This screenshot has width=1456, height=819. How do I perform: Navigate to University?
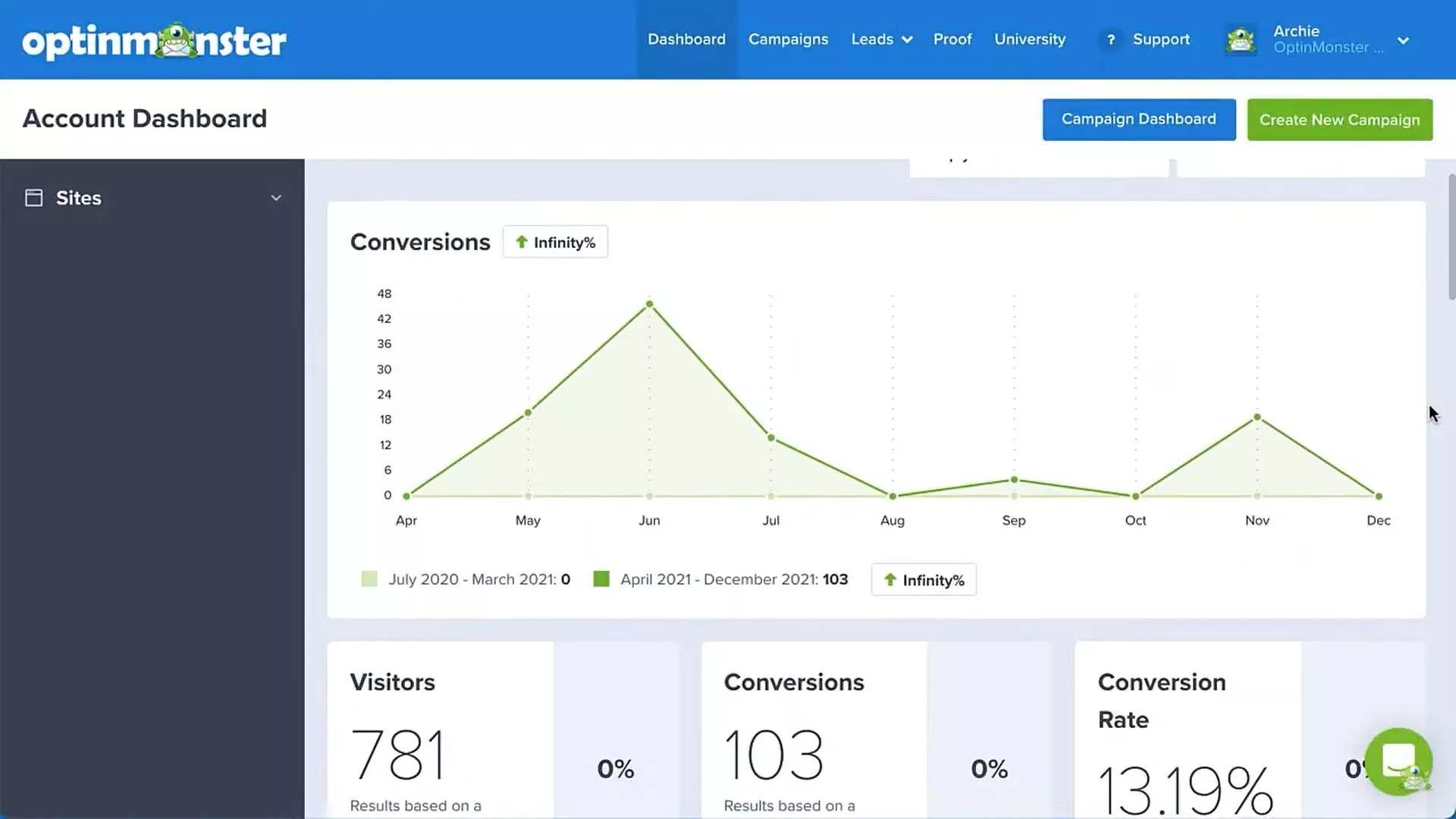[x=1029, y=39]
